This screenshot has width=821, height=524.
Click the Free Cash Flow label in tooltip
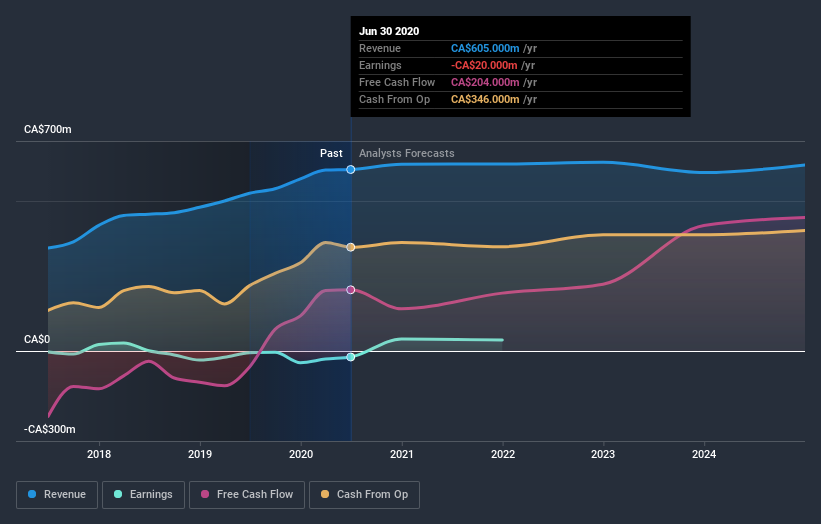(397, 83)
